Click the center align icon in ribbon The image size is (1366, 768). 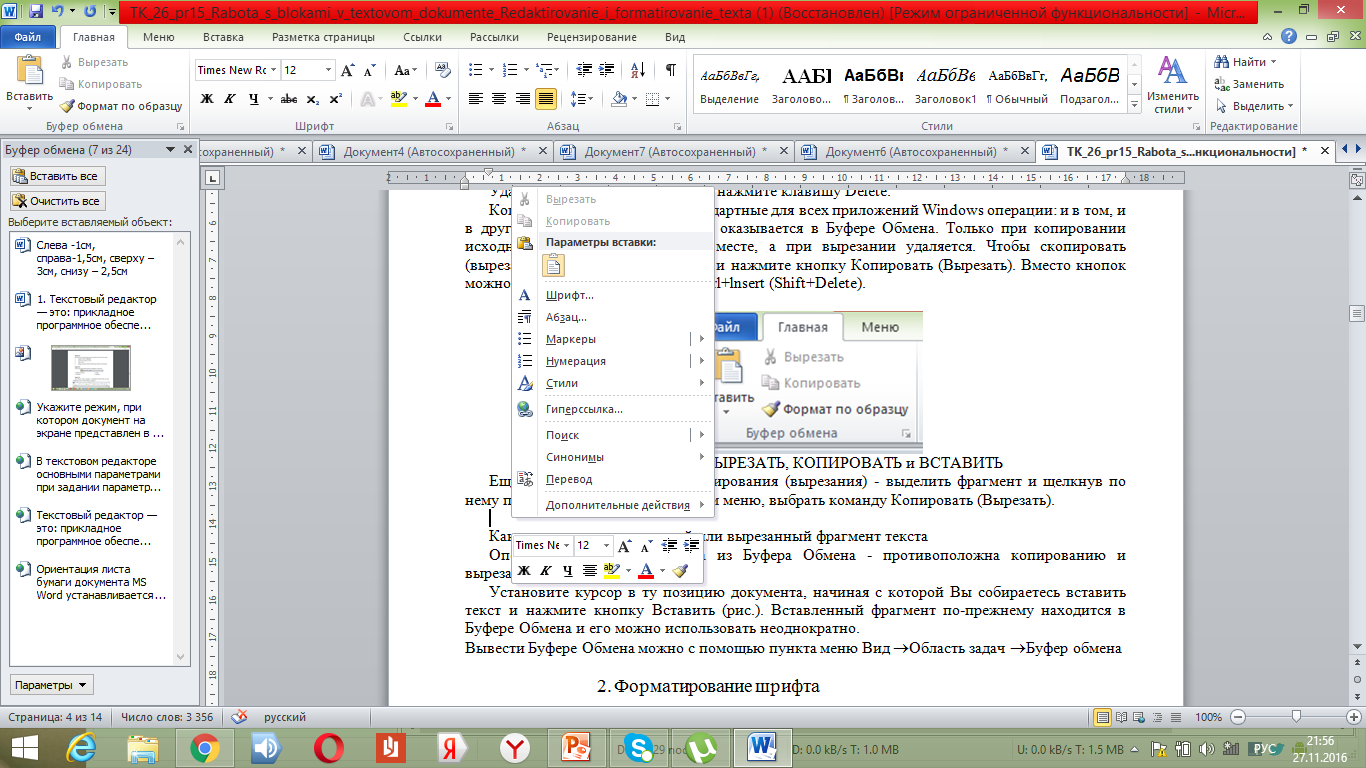(x=499, y=99)
